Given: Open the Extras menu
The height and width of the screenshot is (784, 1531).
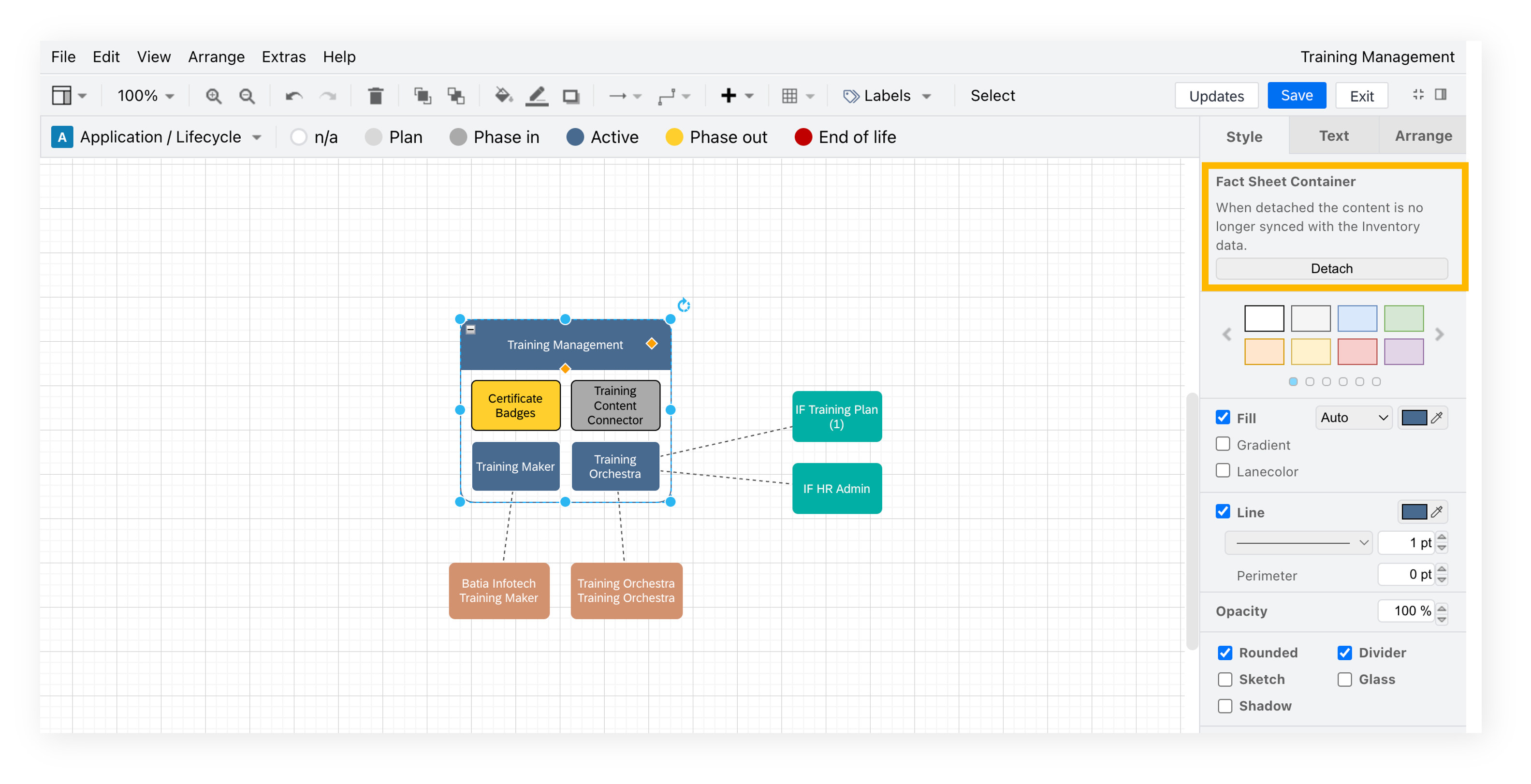Looking at the screenshot, I should pos(283,57).
